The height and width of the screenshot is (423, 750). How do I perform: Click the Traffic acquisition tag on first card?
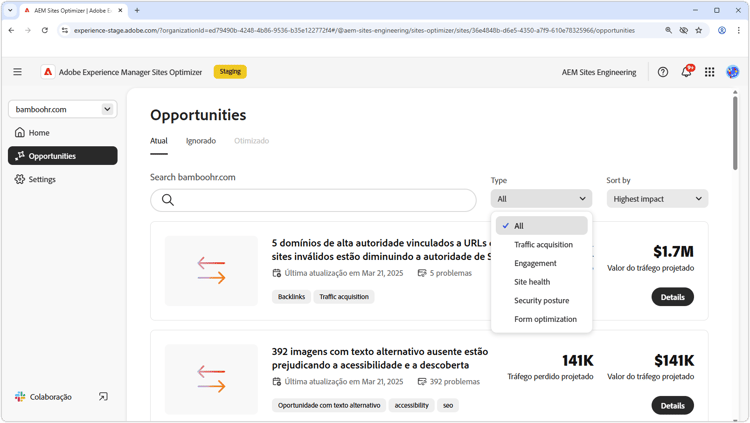pos(344,297)
